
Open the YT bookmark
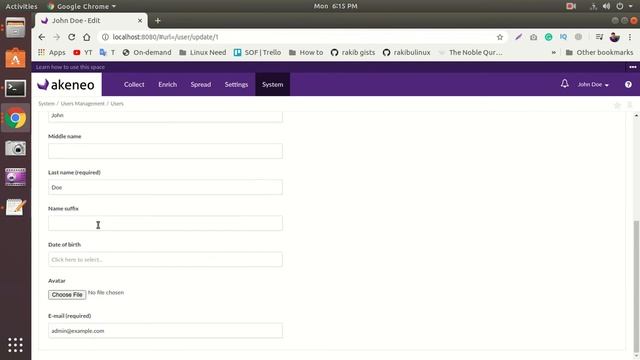point(83,53)
